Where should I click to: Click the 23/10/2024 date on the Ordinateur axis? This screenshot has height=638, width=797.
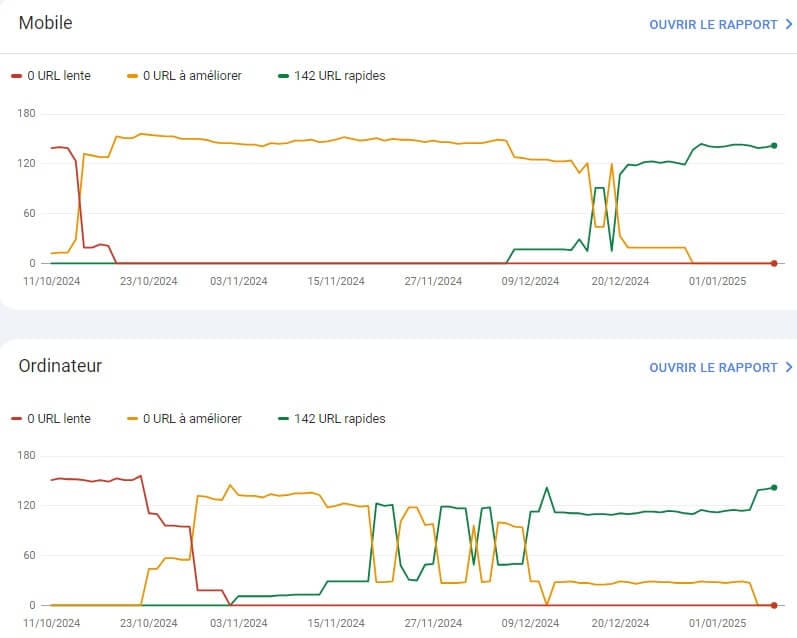click(x=148, y=623)
